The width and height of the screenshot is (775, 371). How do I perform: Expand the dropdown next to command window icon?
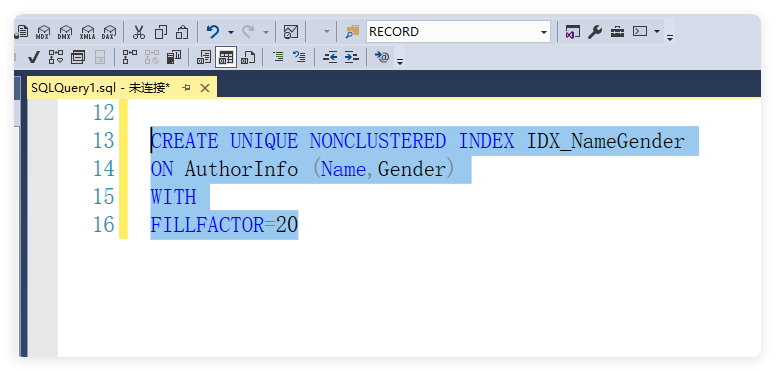(x=656, y=32)
